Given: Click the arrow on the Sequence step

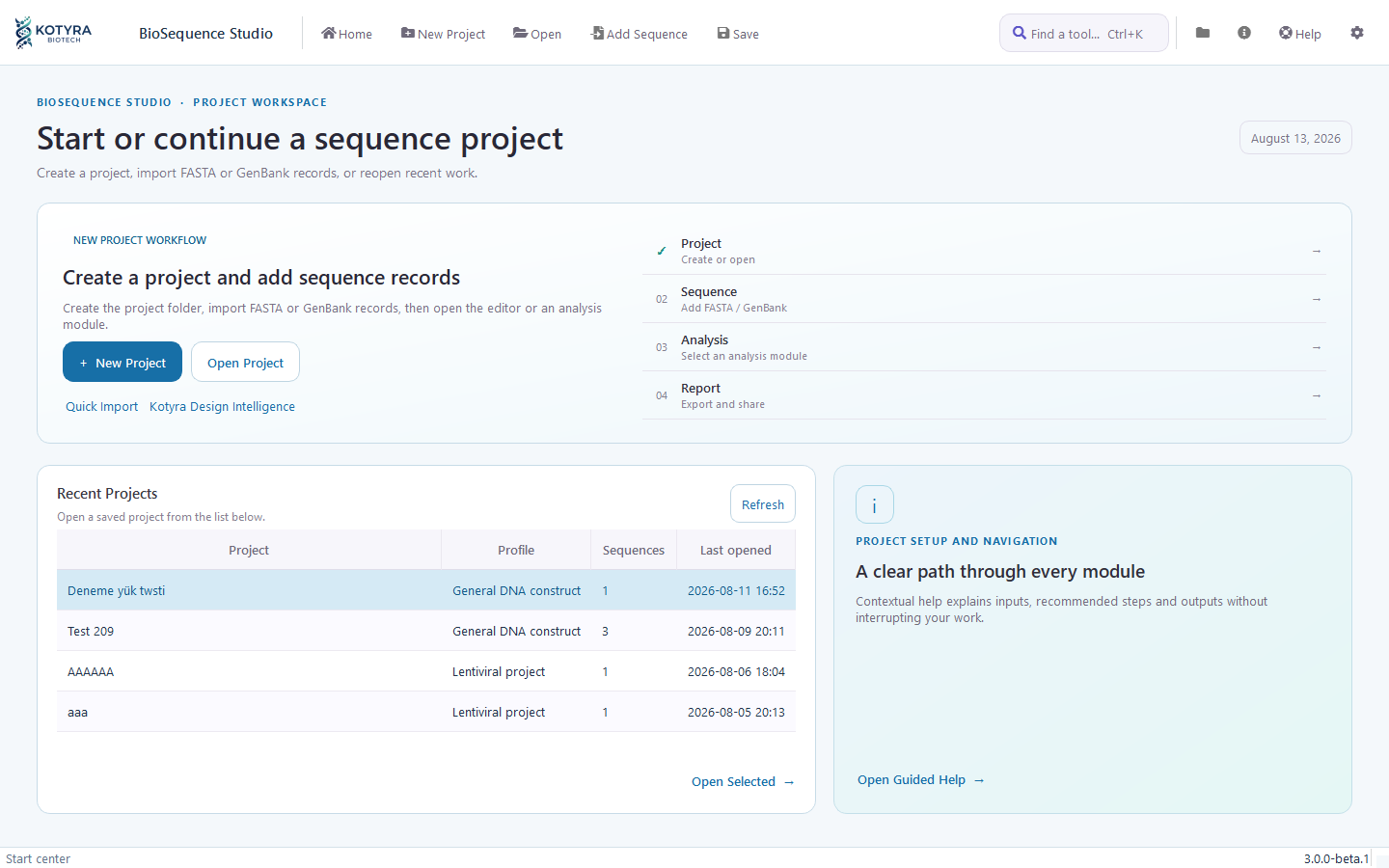Looking at the screenshot, I should point(1317,299).
